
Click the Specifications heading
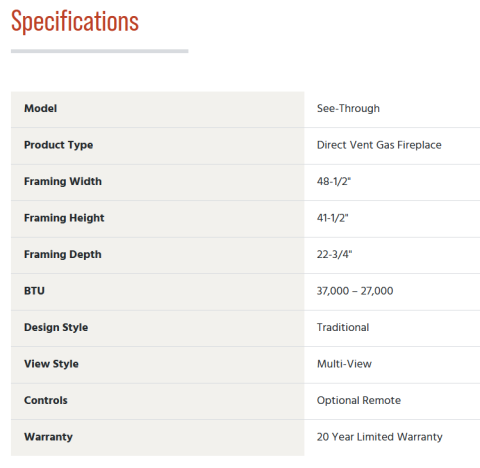click(x=75, y=21)
